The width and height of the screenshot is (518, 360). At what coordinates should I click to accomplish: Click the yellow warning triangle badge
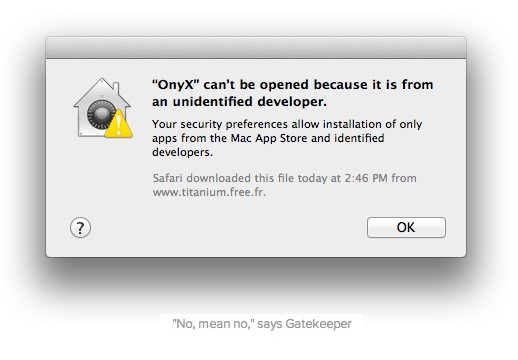(119, 124)
